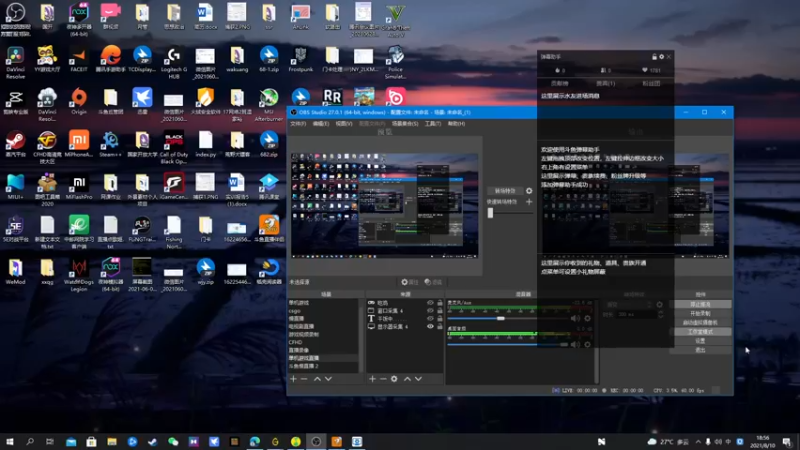This screenshot has height=450, width=800.
Task: Select CFHD scene in Scenes list
Action: [295, 342]
